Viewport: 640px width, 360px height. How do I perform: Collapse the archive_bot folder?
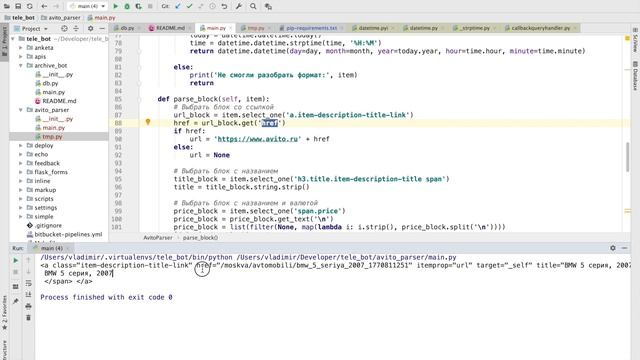pyautogui.click(x=21, y=65)
